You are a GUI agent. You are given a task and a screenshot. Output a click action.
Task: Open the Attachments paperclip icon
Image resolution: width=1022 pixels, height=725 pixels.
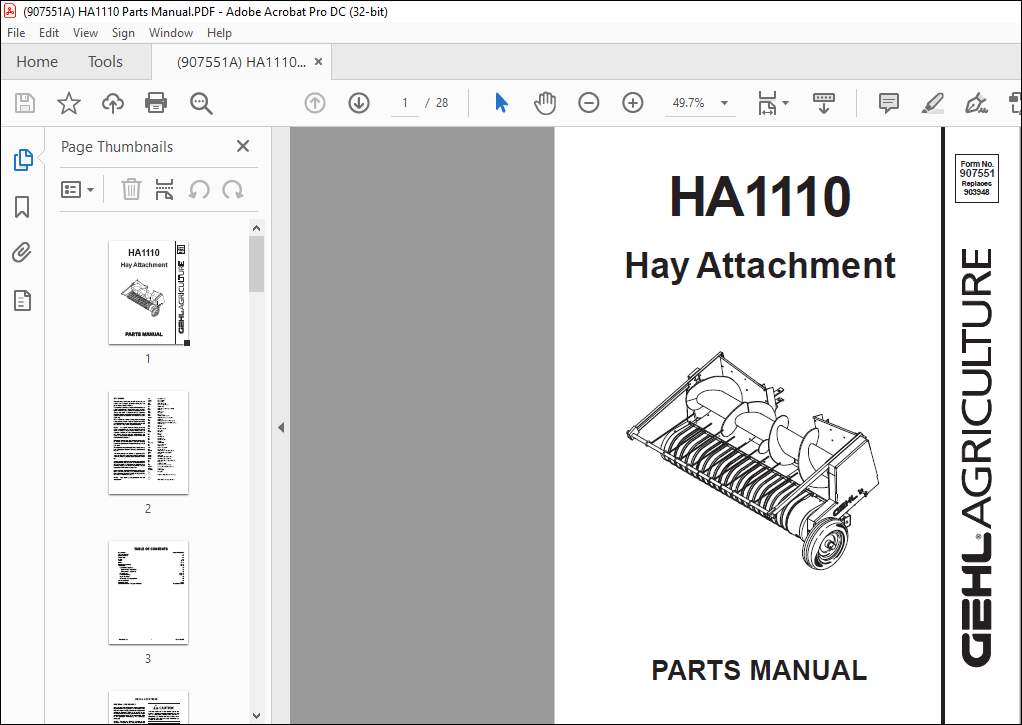pyautogui.click(x=22, y=253)
